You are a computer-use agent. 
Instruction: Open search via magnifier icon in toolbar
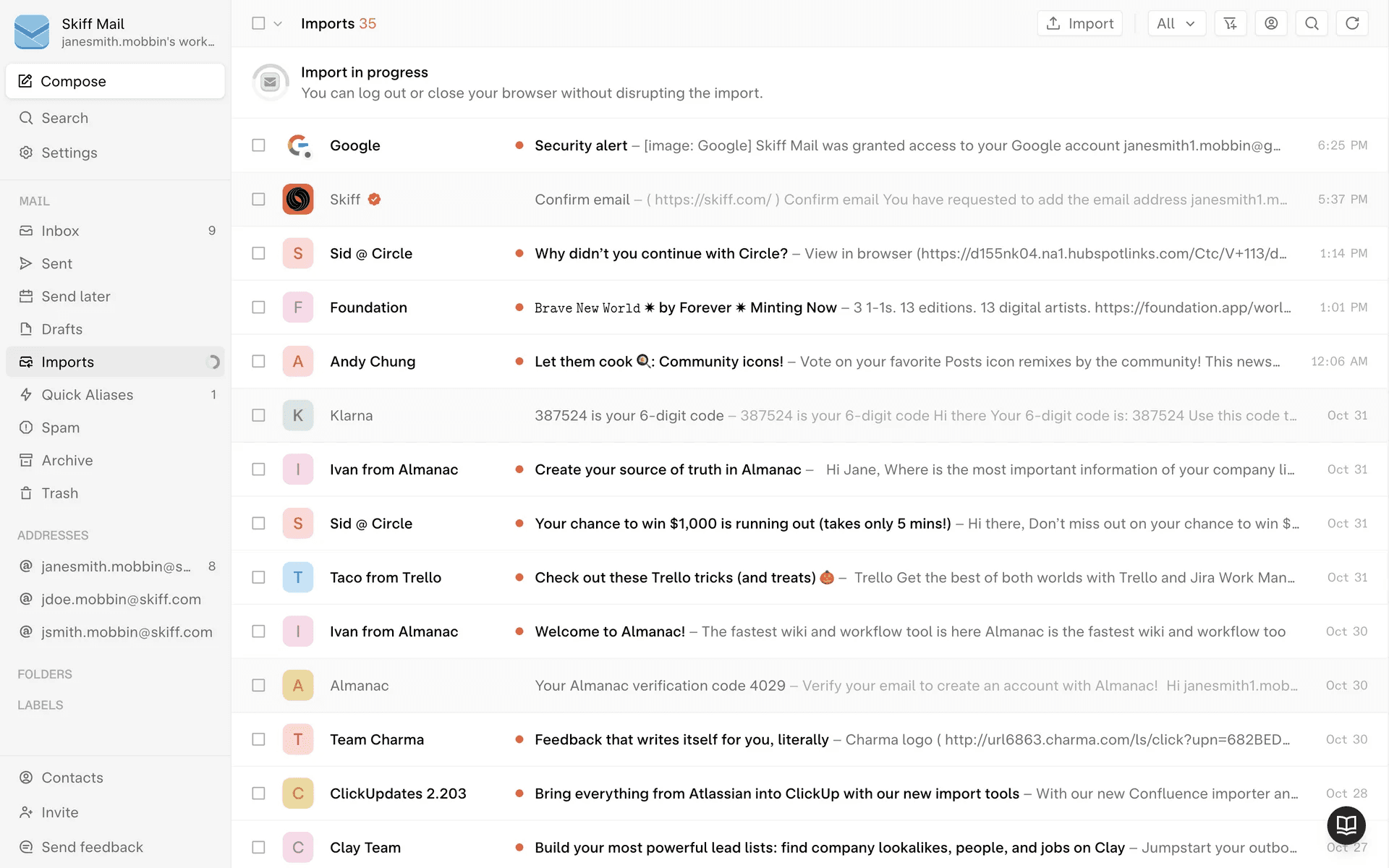pyautogui.click(x=1311, y=23)
